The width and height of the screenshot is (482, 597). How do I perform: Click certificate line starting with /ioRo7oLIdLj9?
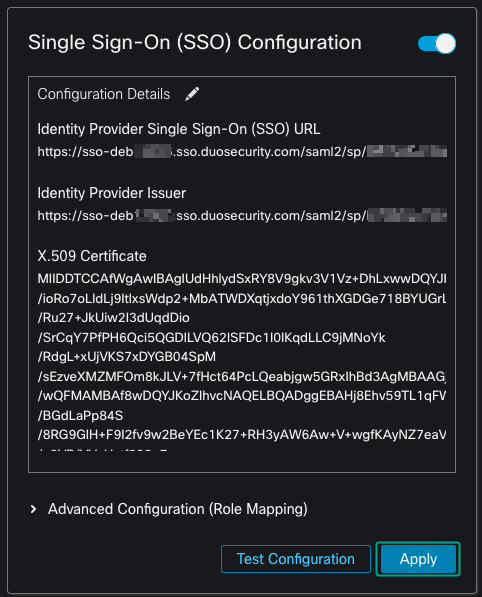point(242,298)
